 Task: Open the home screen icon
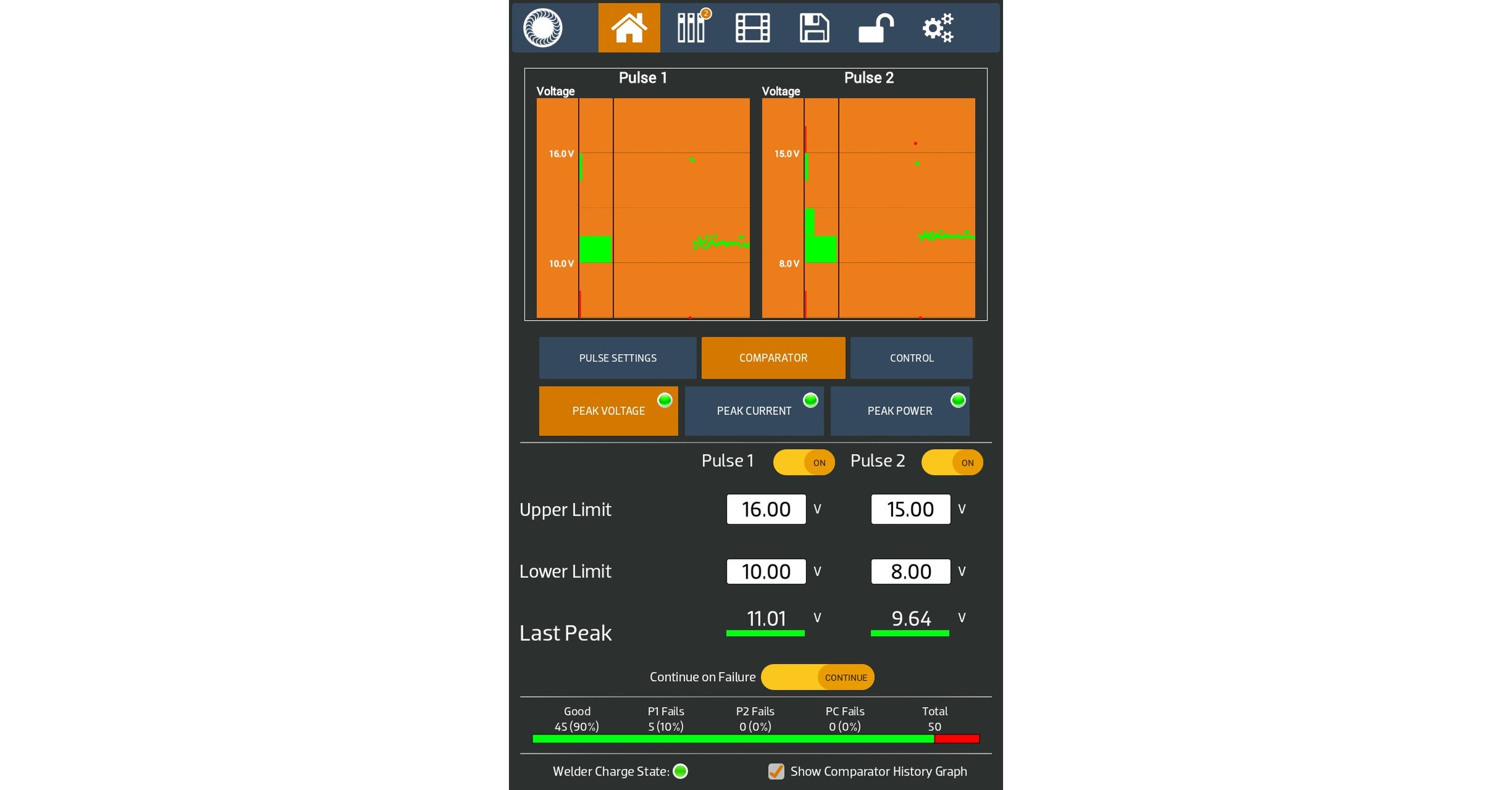[629, 27]
